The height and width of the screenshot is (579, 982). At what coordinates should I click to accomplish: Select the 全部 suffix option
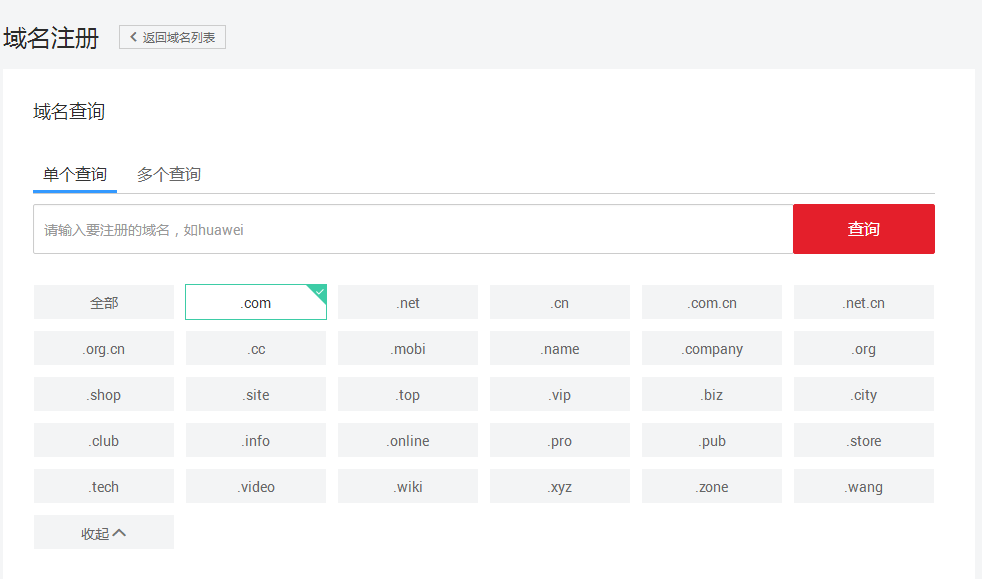pos(104,303)
